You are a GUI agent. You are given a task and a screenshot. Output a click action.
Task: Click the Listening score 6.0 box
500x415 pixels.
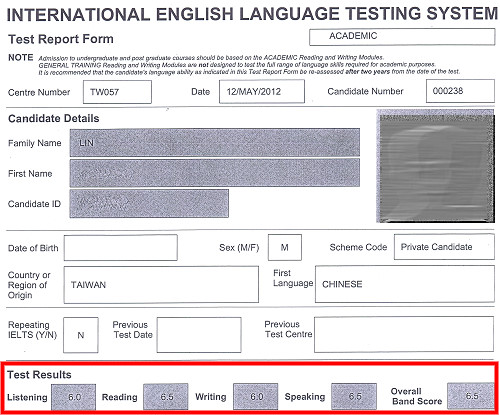point(74,397)
